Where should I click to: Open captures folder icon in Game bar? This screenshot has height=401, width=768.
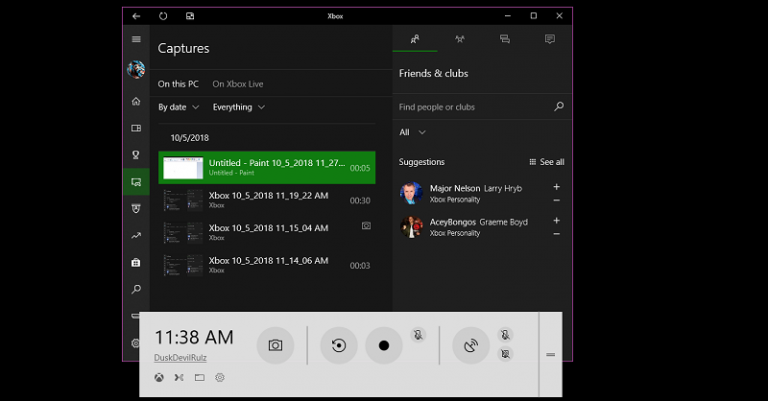click(x=199, y=377)
